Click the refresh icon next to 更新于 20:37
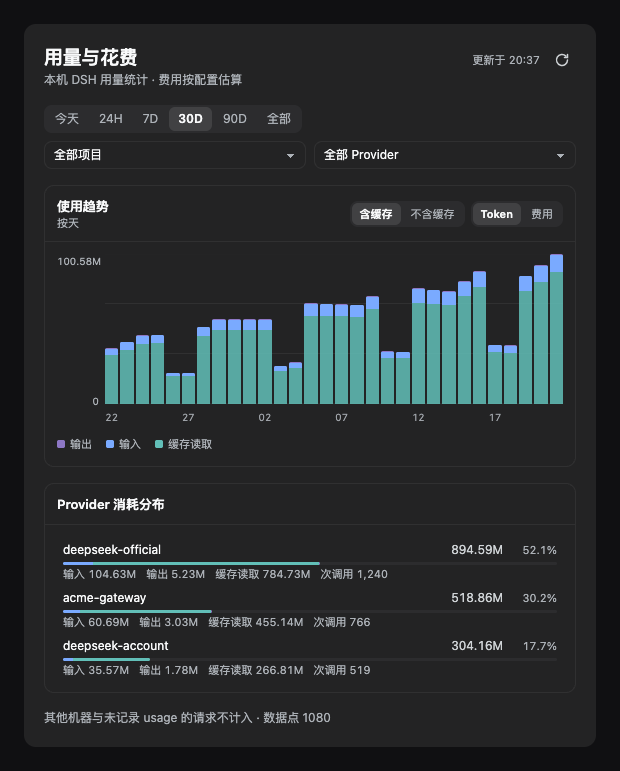 point(562,60)
